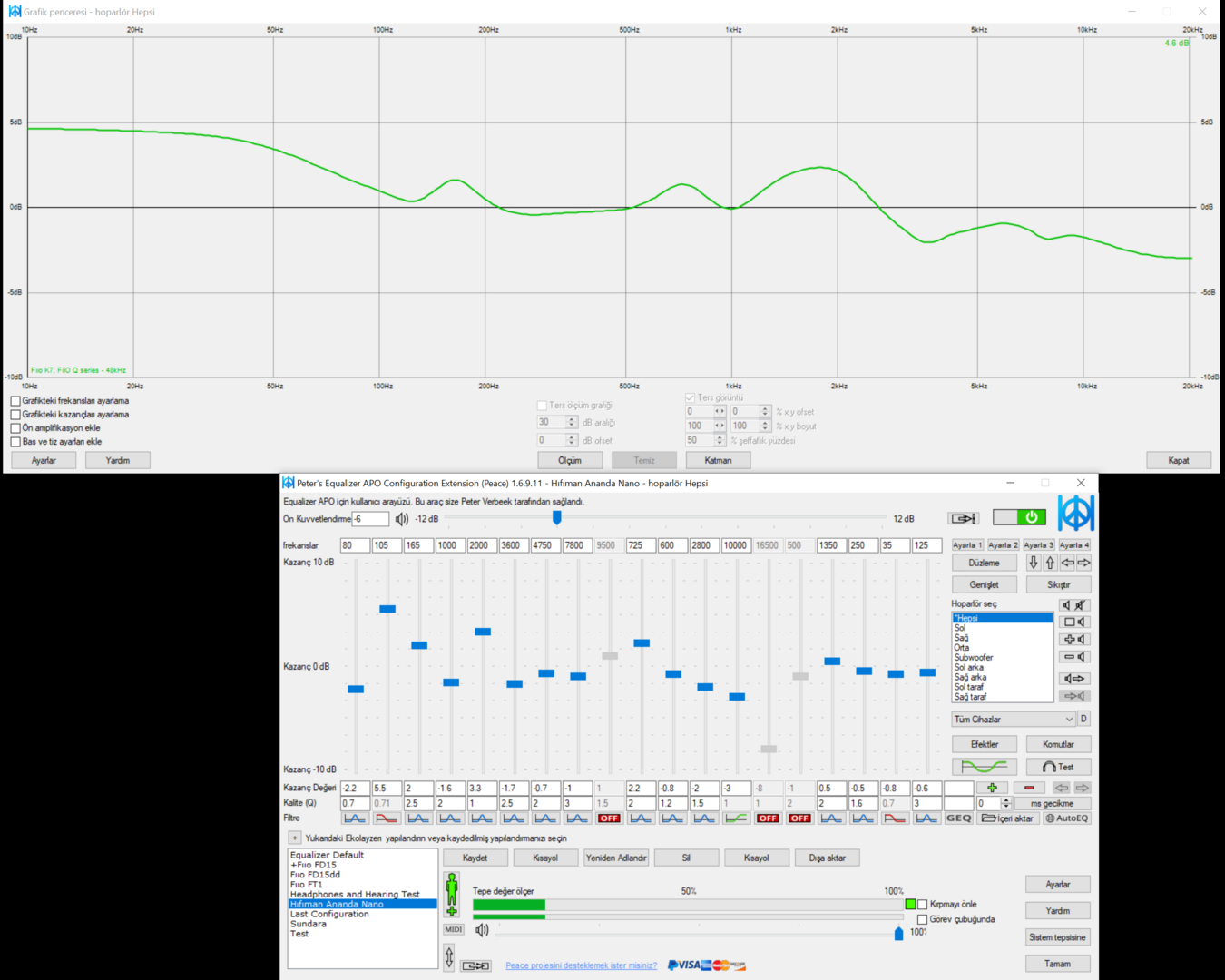
Task: Click the Peace logo icon
Action: tap(1076, 514)
